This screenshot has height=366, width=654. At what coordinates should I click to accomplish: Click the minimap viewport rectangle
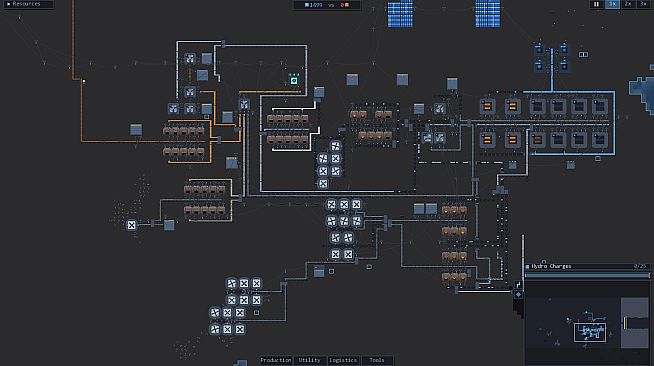click(x=590, y=332)
